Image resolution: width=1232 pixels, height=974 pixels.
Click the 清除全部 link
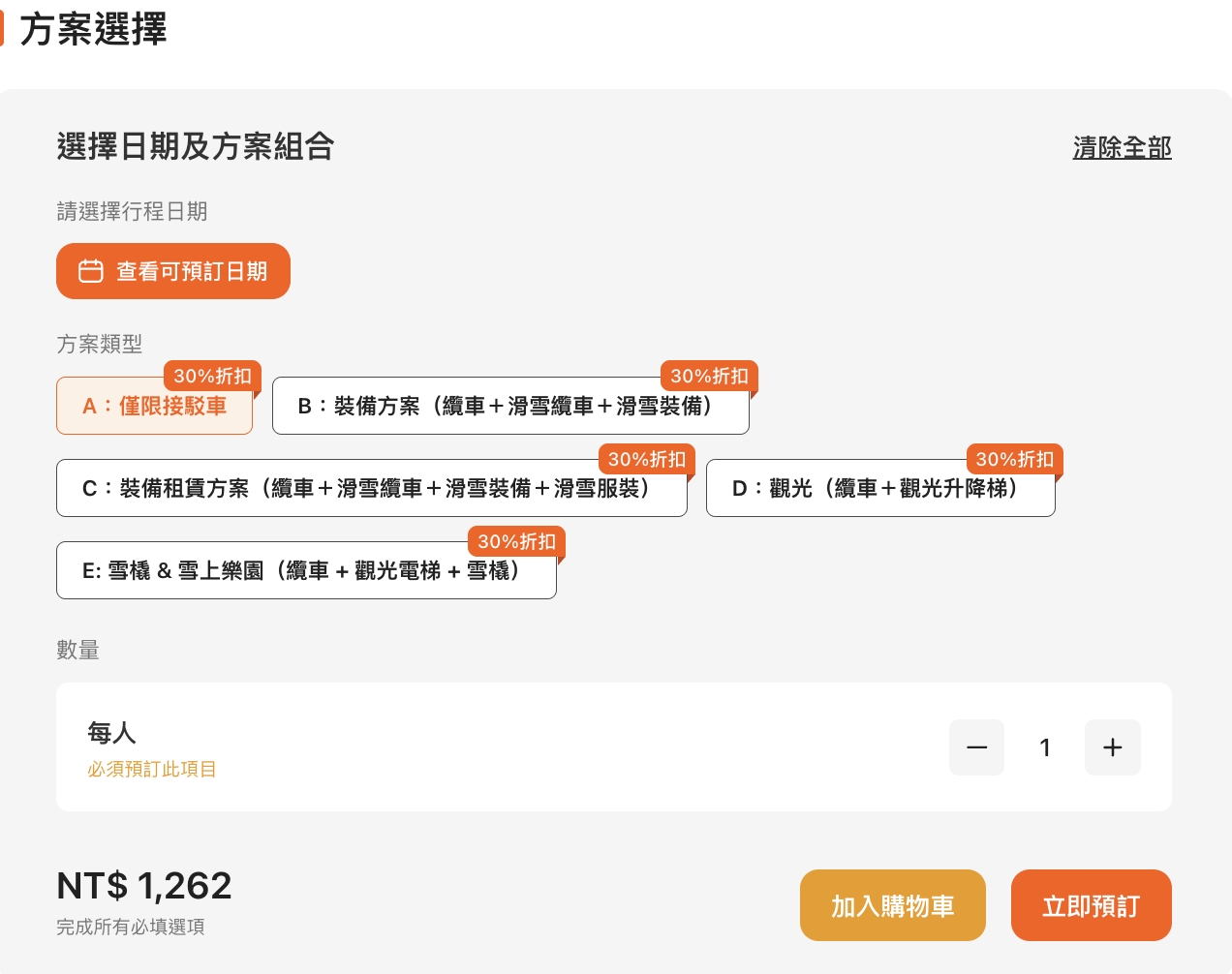coord(1122,147)
